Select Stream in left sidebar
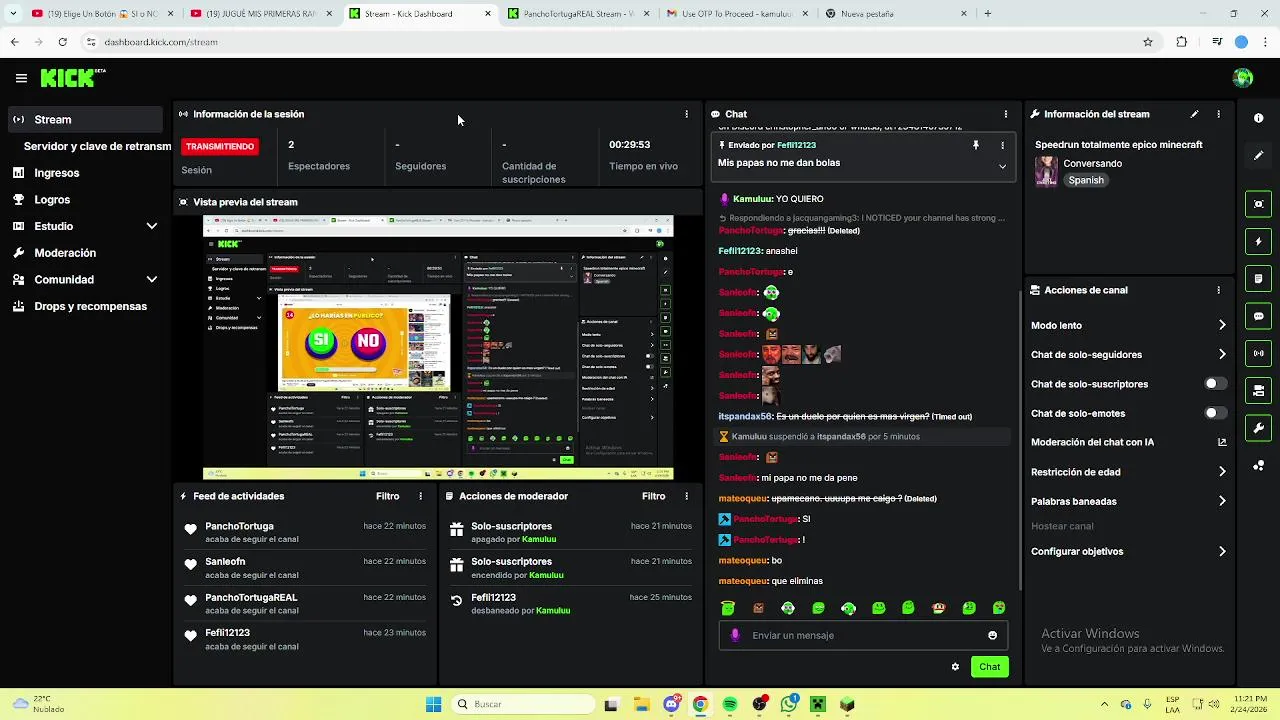Viewport: 1280px width, 720px height. 84,119
